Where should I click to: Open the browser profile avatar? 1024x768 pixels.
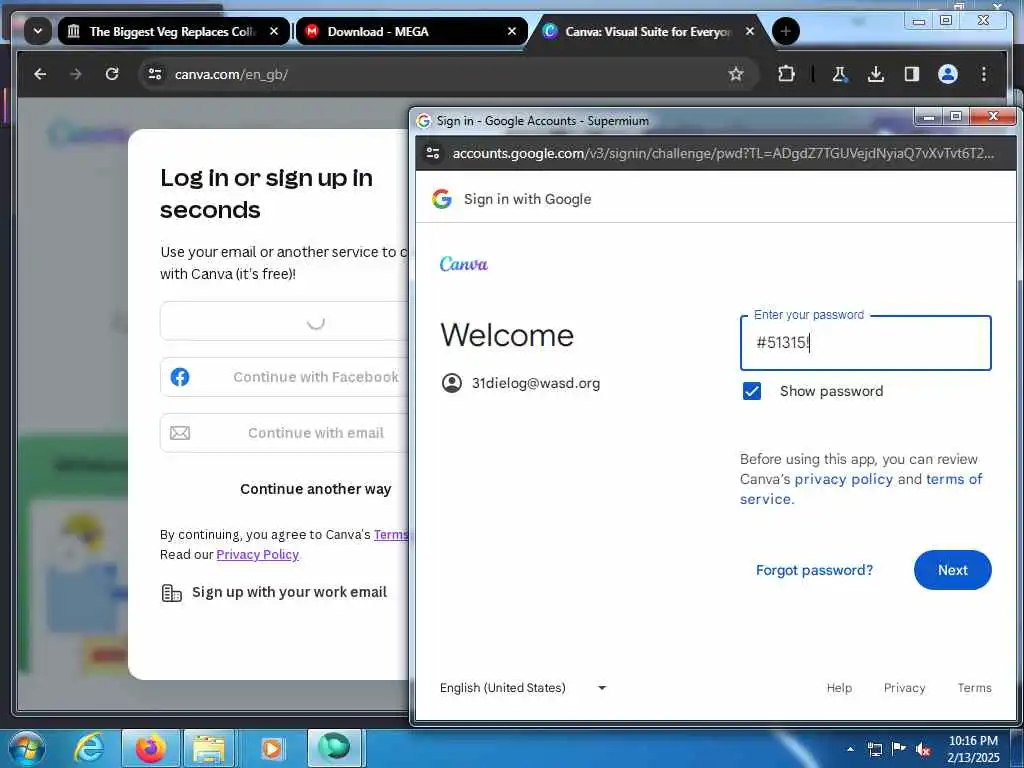948,74
